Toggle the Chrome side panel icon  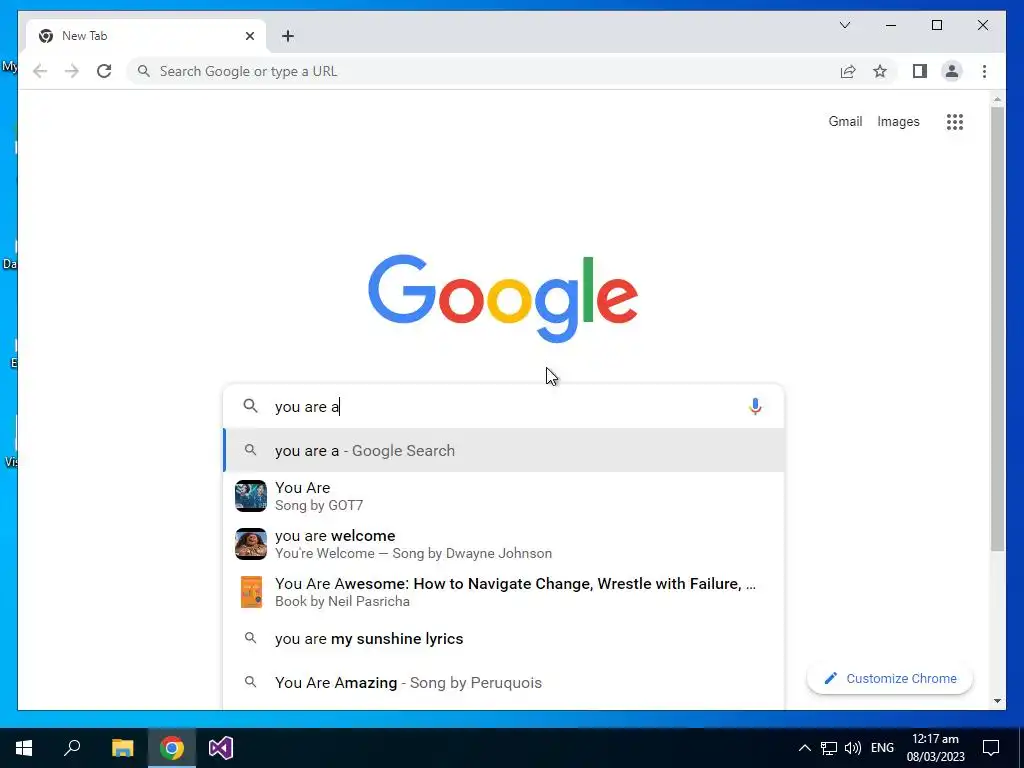(x=920, y=71)
